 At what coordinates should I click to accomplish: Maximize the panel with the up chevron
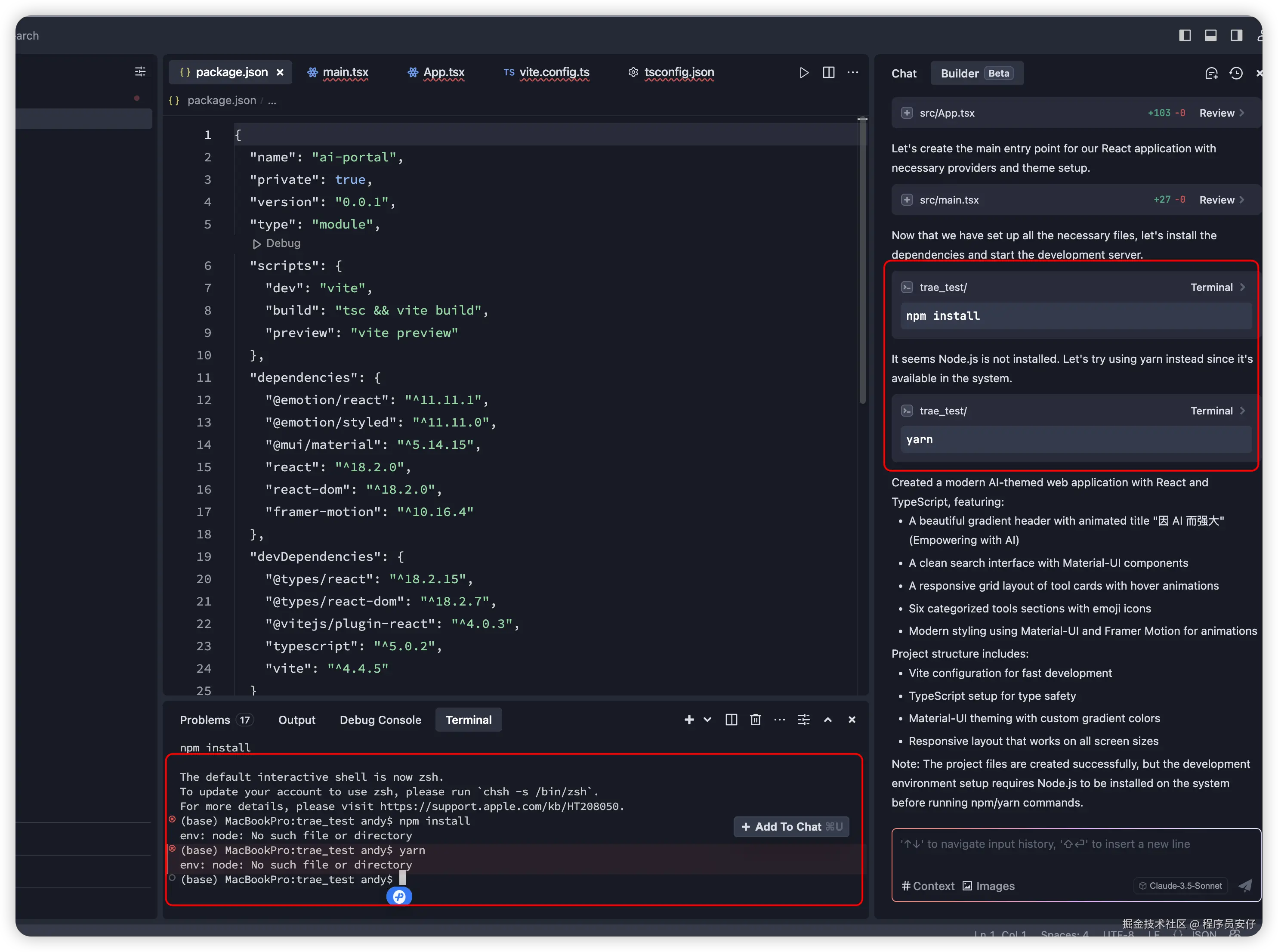(x=827, y=720)
